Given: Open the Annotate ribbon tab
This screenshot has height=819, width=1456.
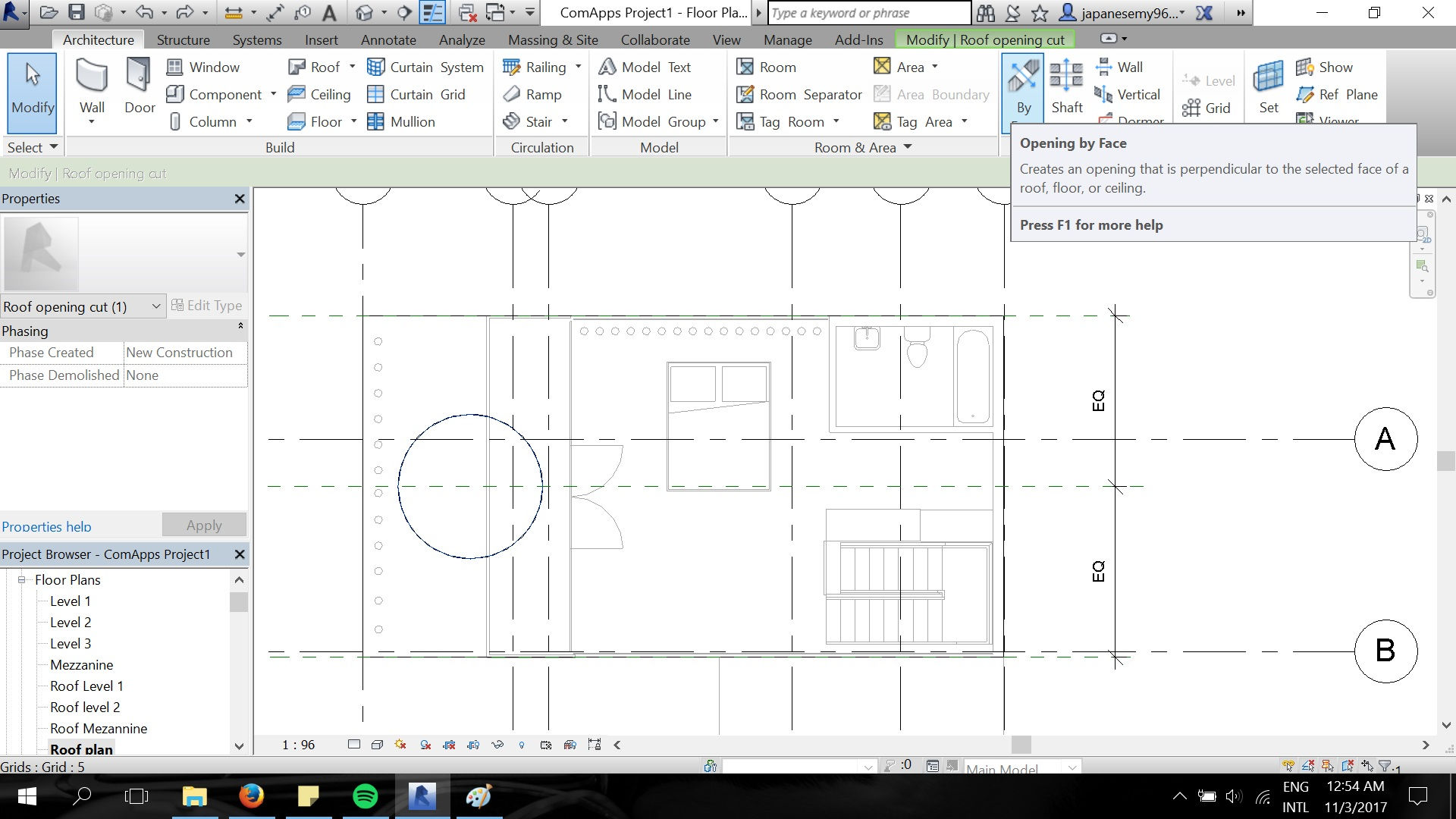Looking at the screenshot, I should [x=388, y=39].
